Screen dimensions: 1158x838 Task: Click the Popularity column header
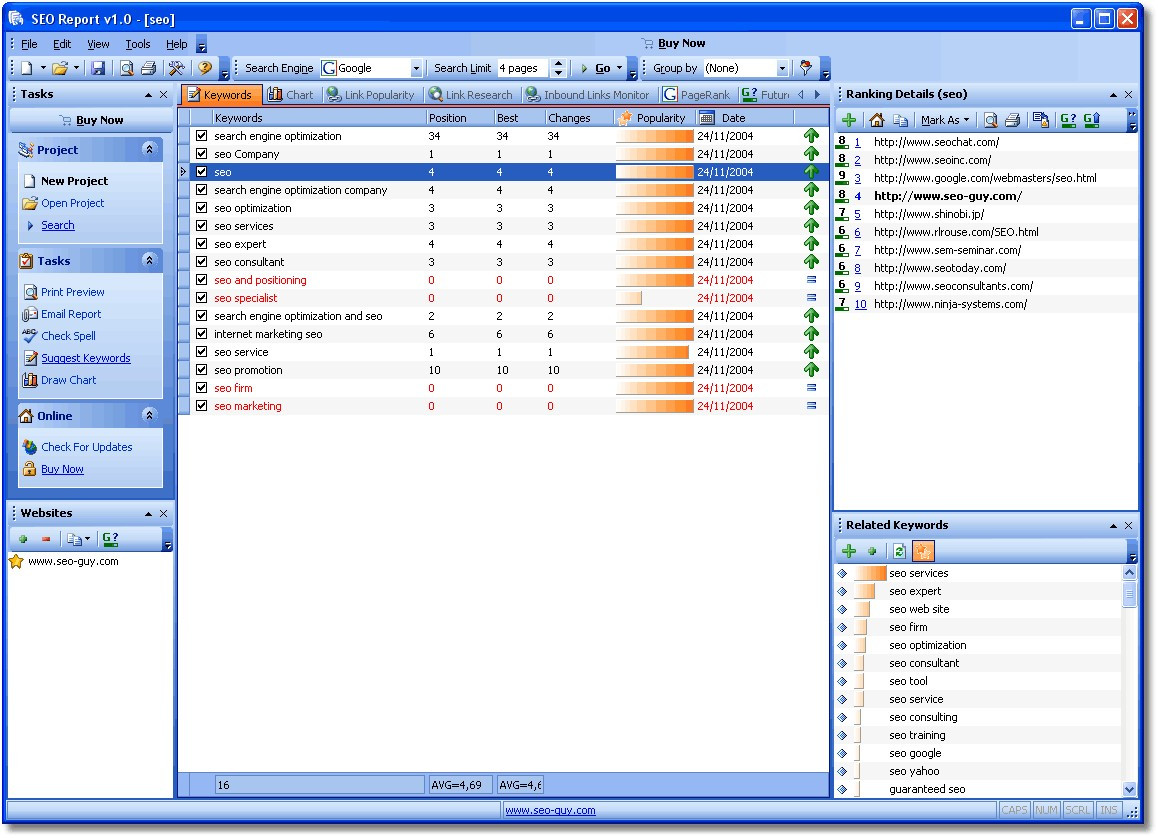pos(654,118)
